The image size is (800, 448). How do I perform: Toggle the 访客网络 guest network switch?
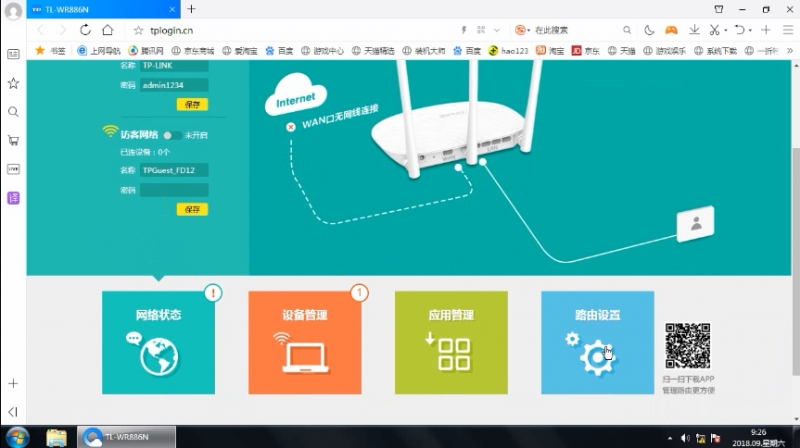tap(172, 135)
